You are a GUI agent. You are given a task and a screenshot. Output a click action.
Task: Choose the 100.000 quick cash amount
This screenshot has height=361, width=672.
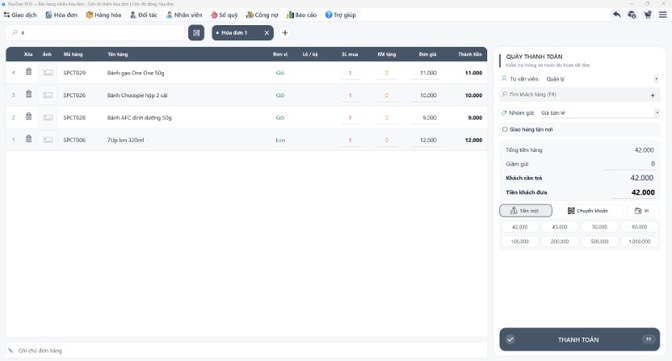click(520, 241)
